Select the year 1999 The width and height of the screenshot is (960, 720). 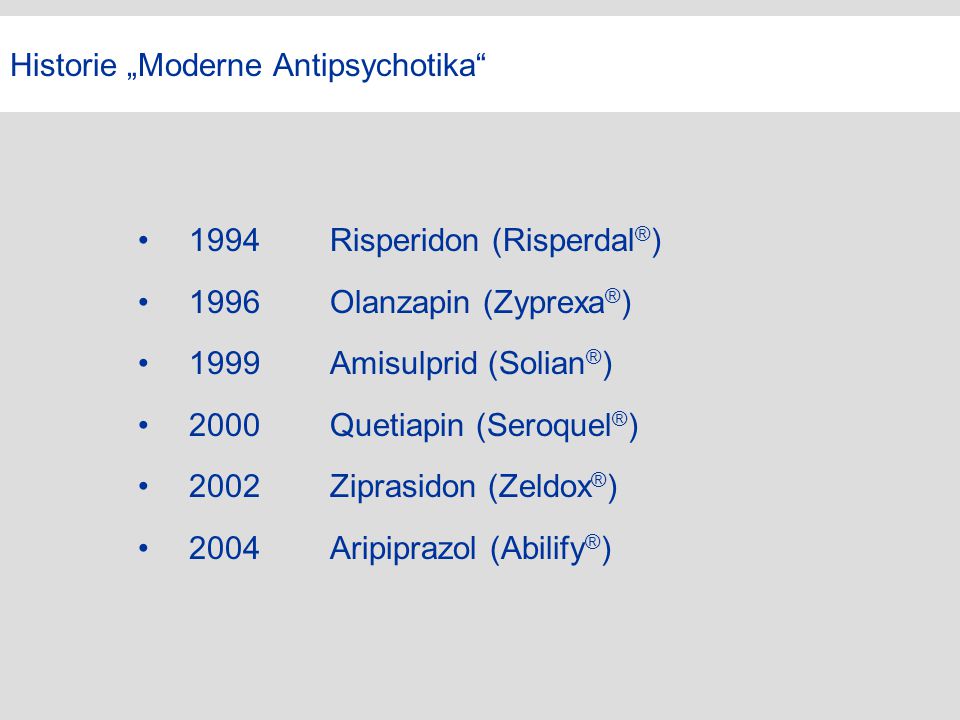coord(225,363)
